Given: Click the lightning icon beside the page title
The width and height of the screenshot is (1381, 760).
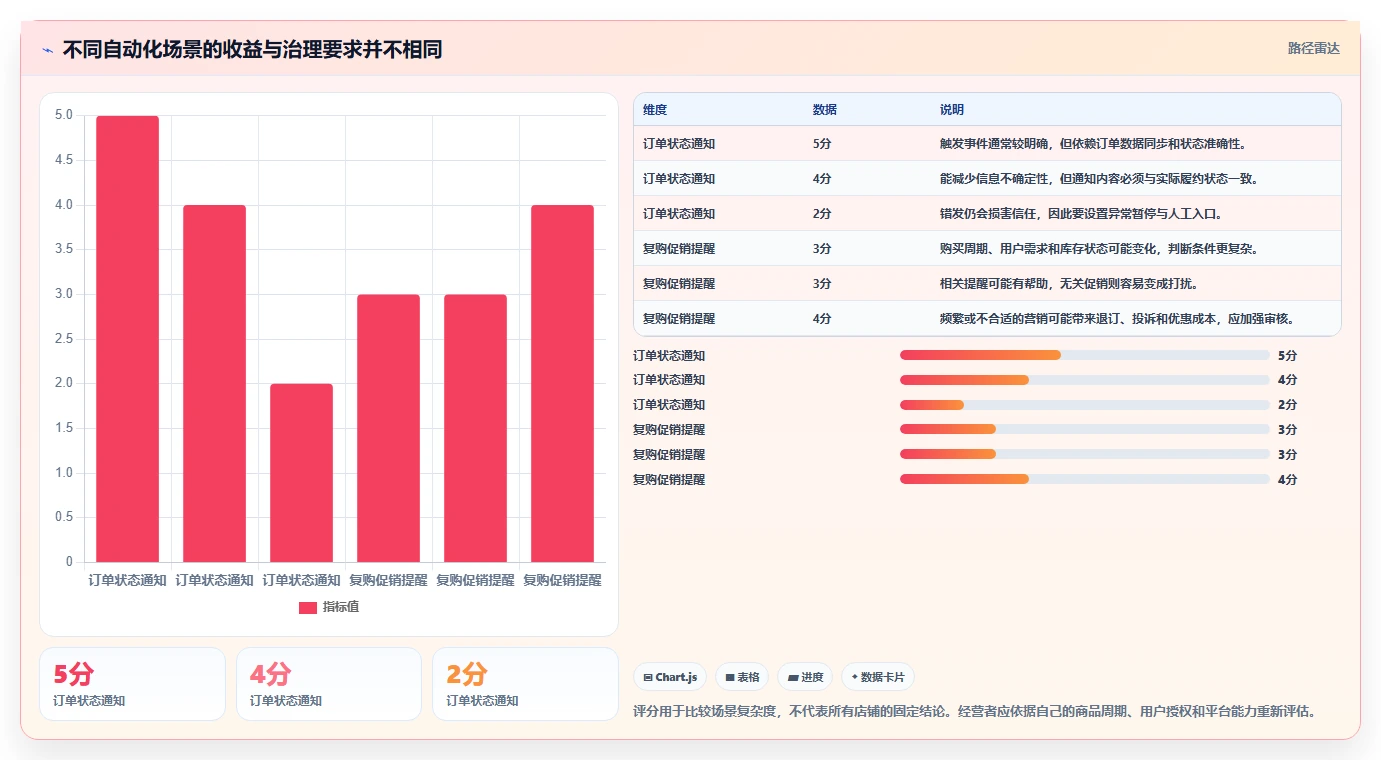Looking at the screenshot, I should click(48, 50).
